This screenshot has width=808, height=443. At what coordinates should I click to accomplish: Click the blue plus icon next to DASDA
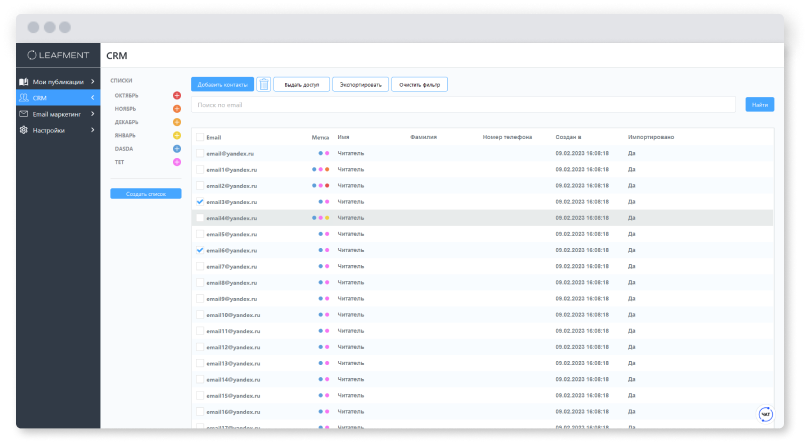point(177,149)
